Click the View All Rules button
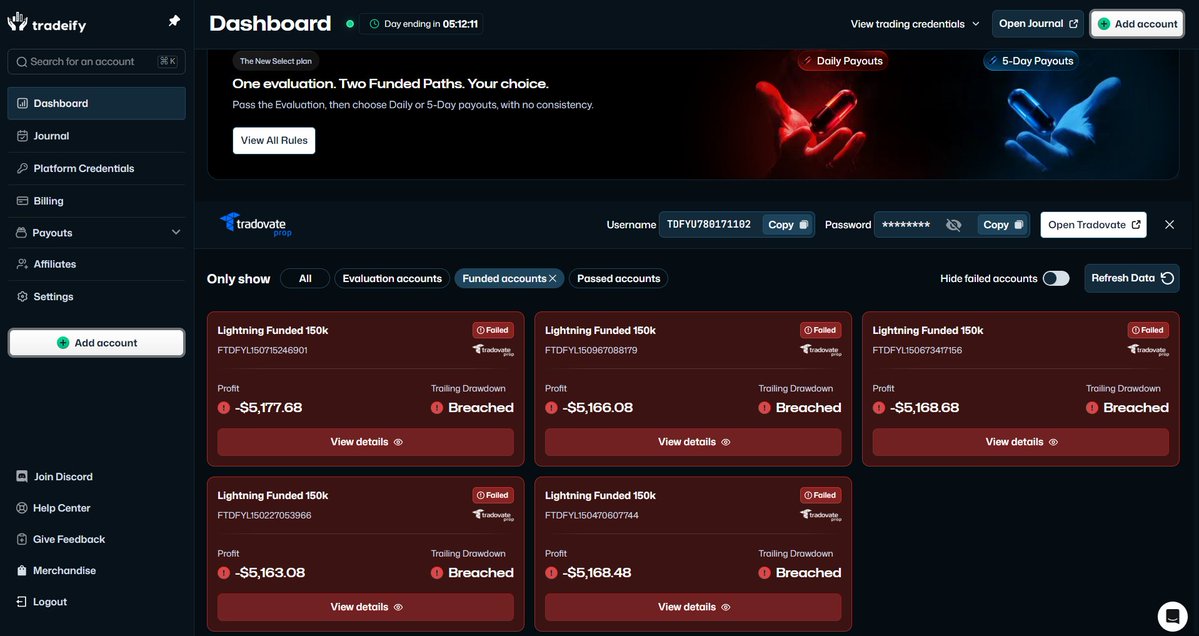1199x636 pixels. click(x=274, y=141)
